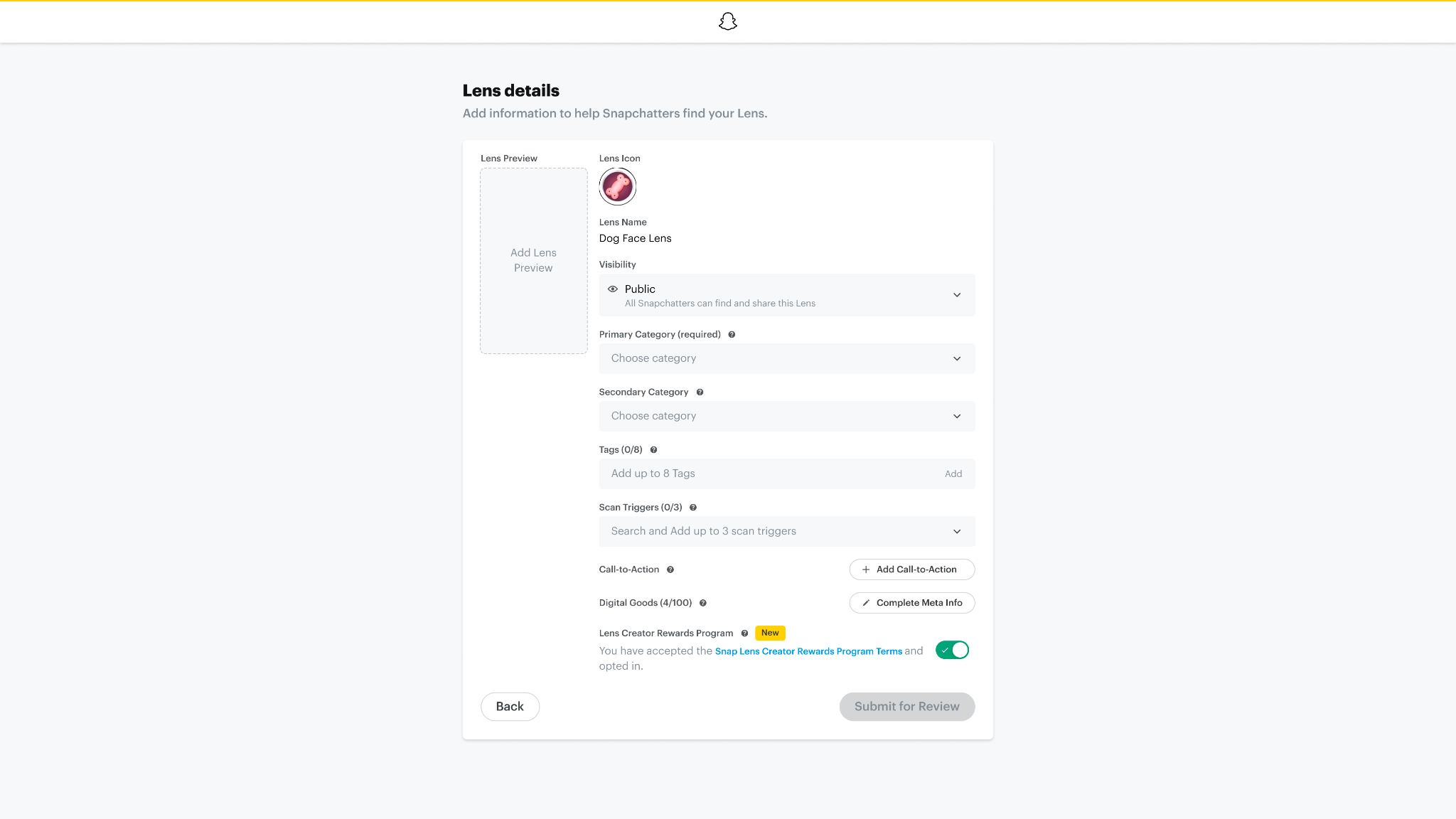The image size is (1456, 819).
Task: Open Primary Category help tooltip icon
Action: pos(732,335)
